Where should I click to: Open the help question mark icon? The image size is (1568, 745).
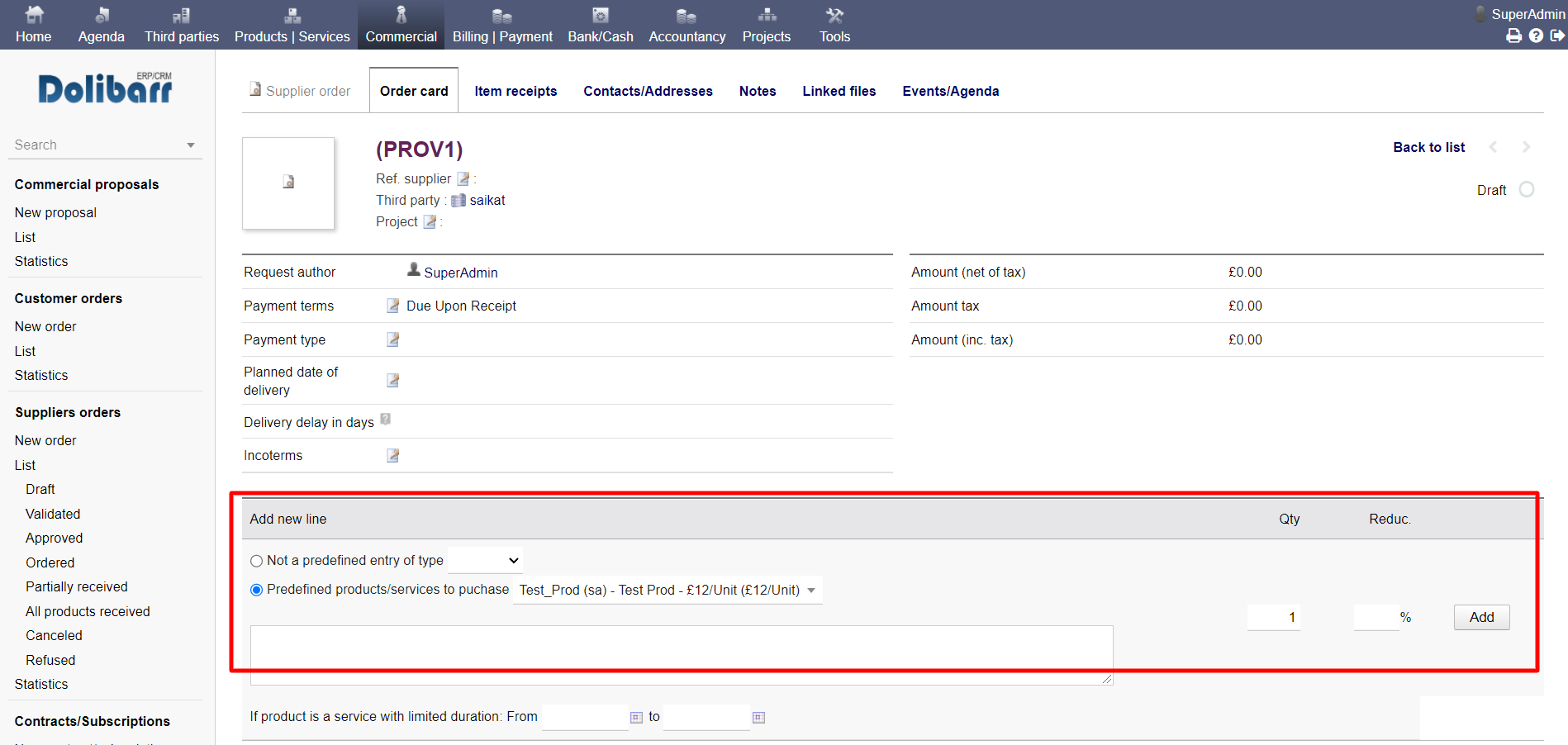point(1536,36)
